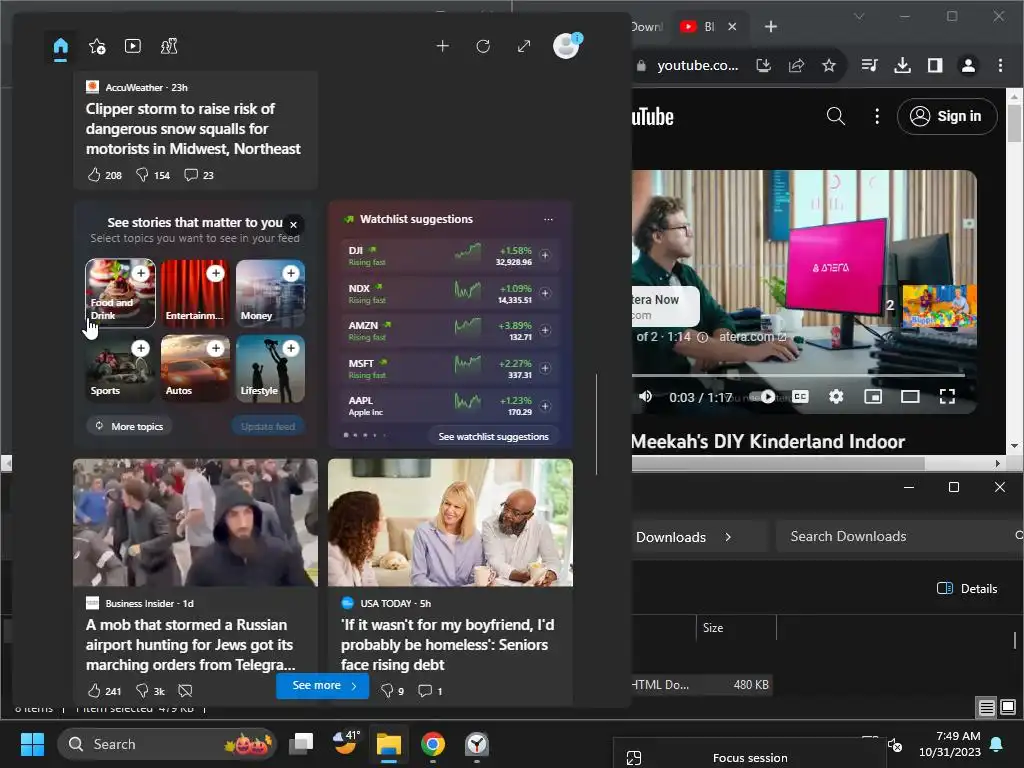Screen dimensions: 1024x768
Task: Open the YouTube settings kebab menu
Action: [877, 116]
